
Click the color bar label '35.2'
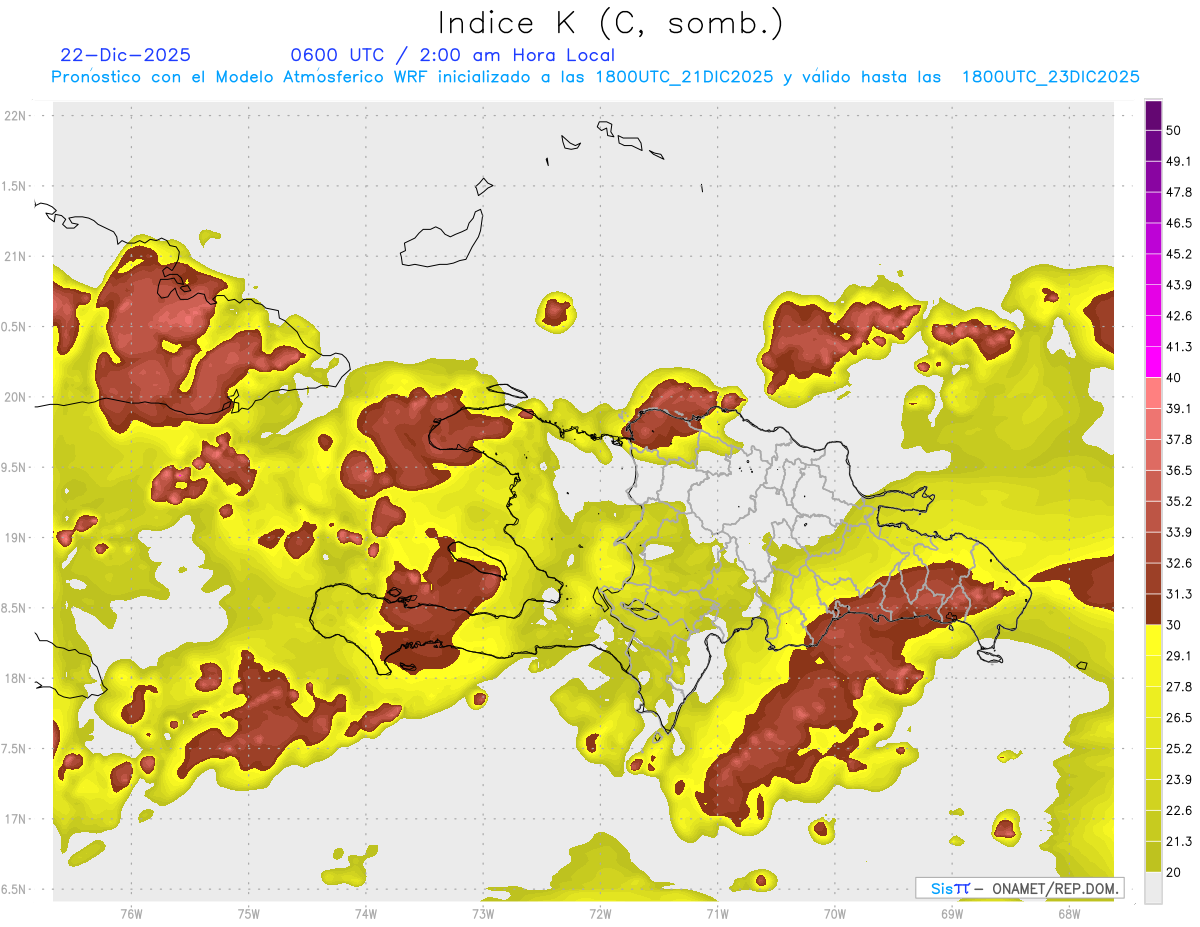coord(1179,501)
